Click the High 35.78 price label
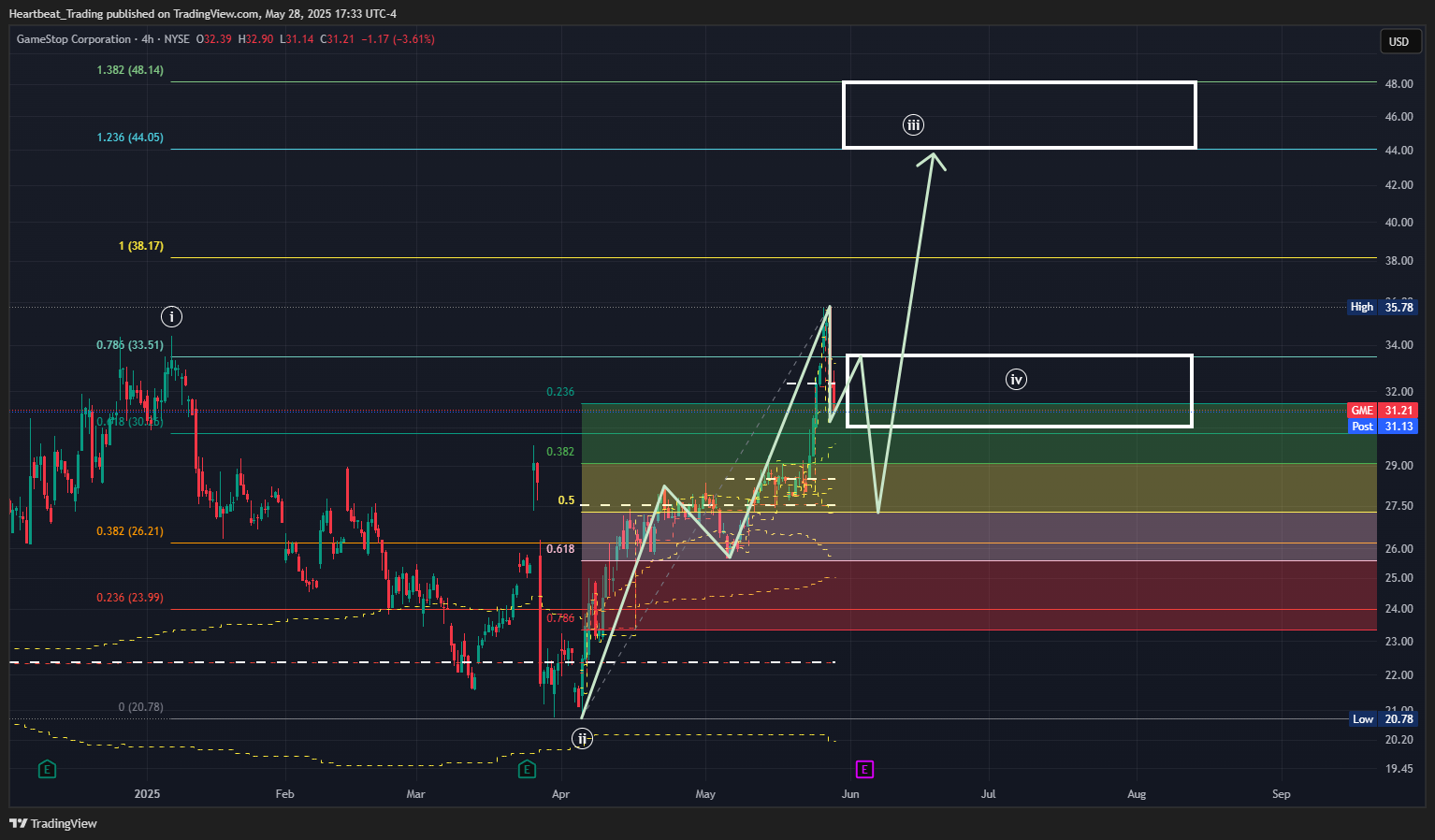 1383,307
